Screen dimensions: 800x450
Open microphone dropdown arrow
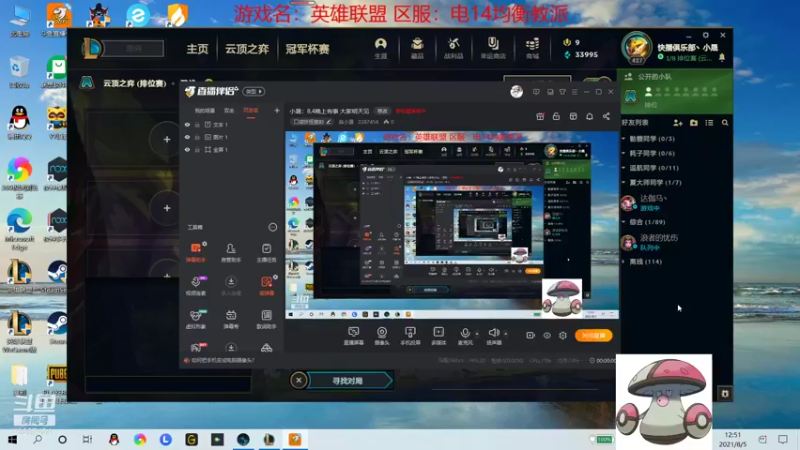coord(477,334)
